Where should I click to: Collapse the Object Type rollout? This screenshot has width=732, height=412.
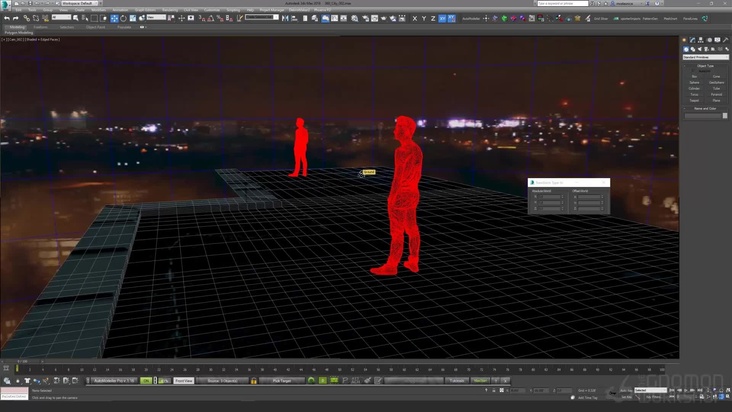tap(705, 66)
